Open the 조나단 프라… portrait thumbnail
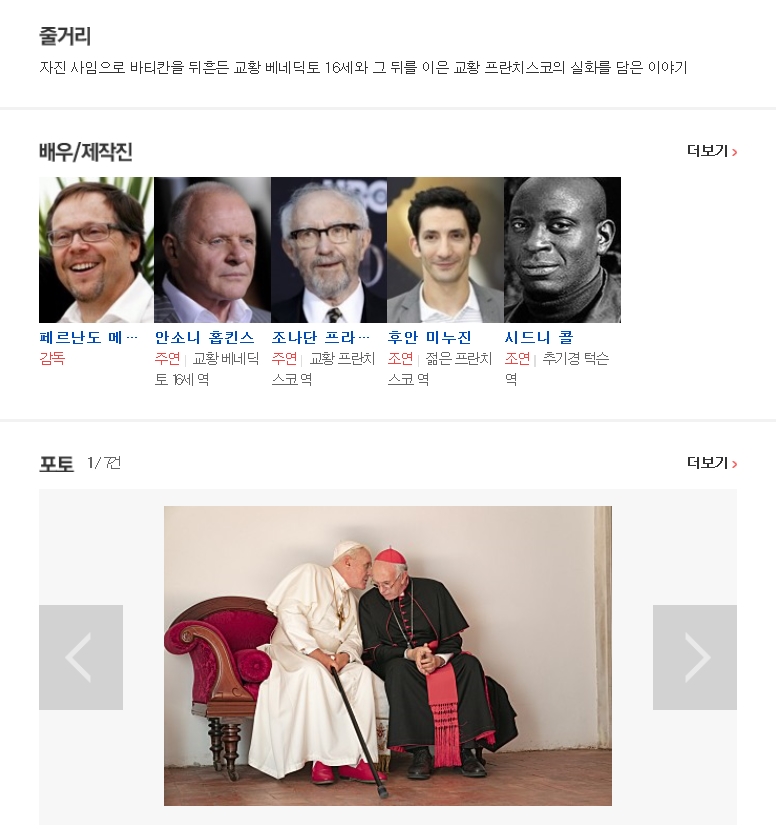776x830 pixels. [329, 250]
